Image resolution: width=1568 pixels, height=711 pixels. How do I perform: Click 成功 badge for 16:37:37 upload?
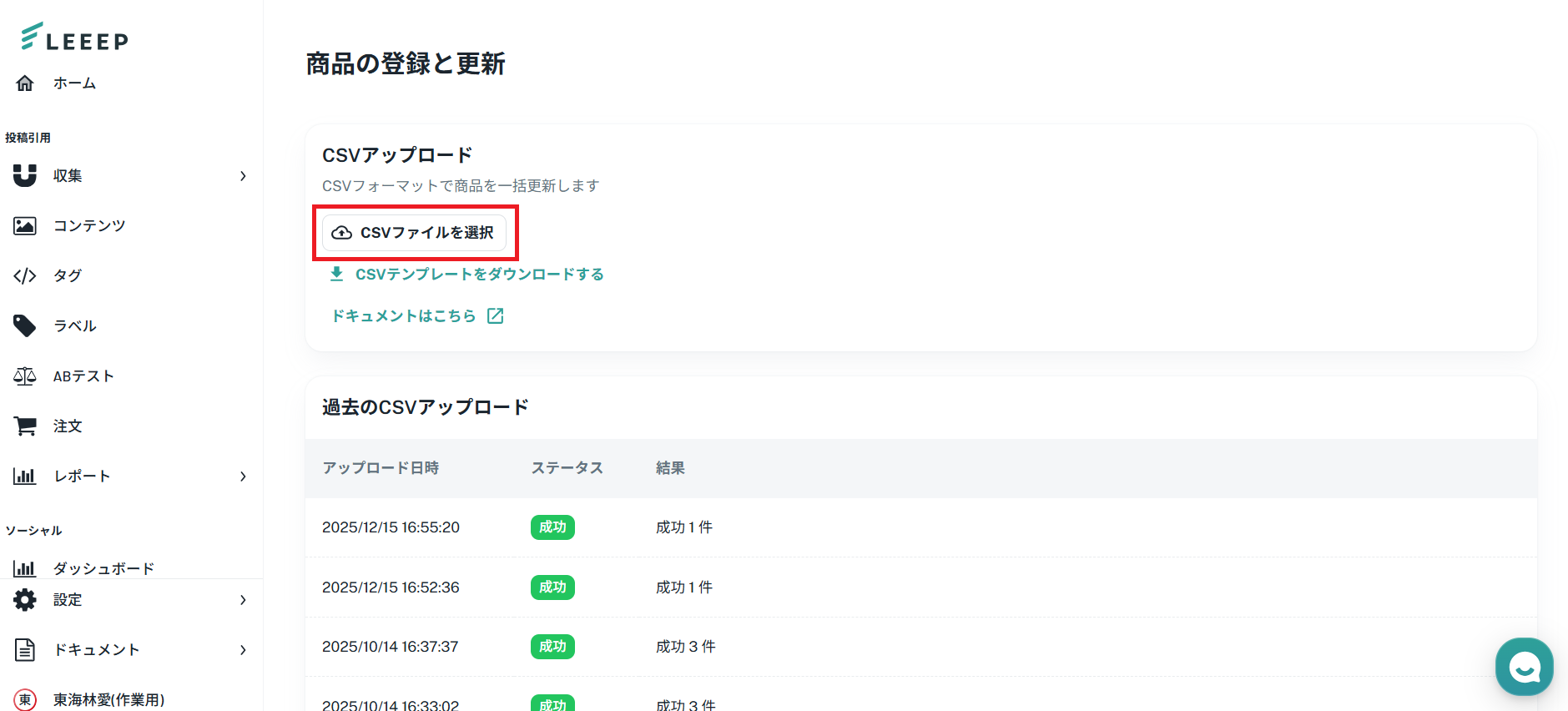[552, 647]
